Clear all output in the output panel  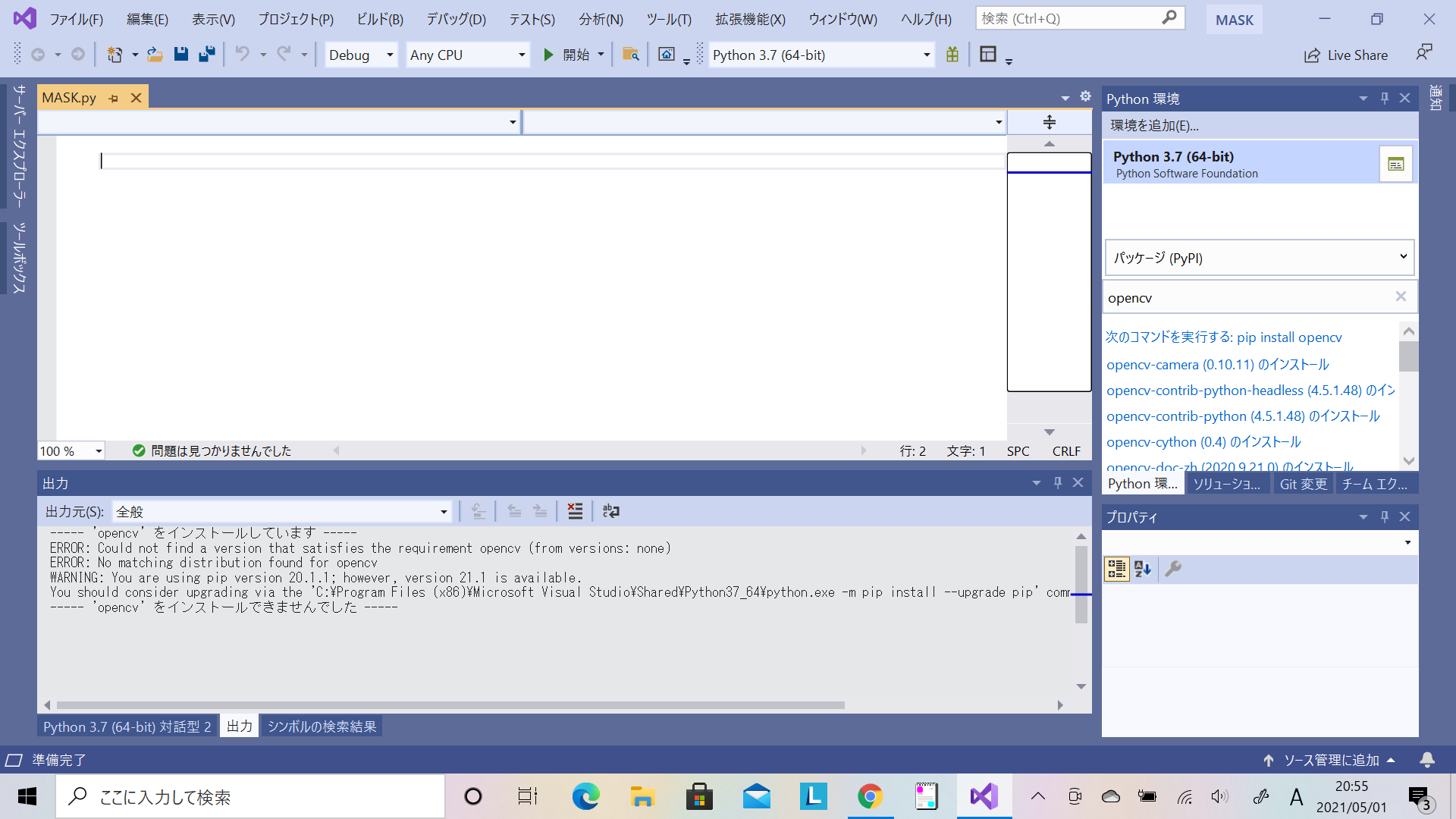(575, 510)
